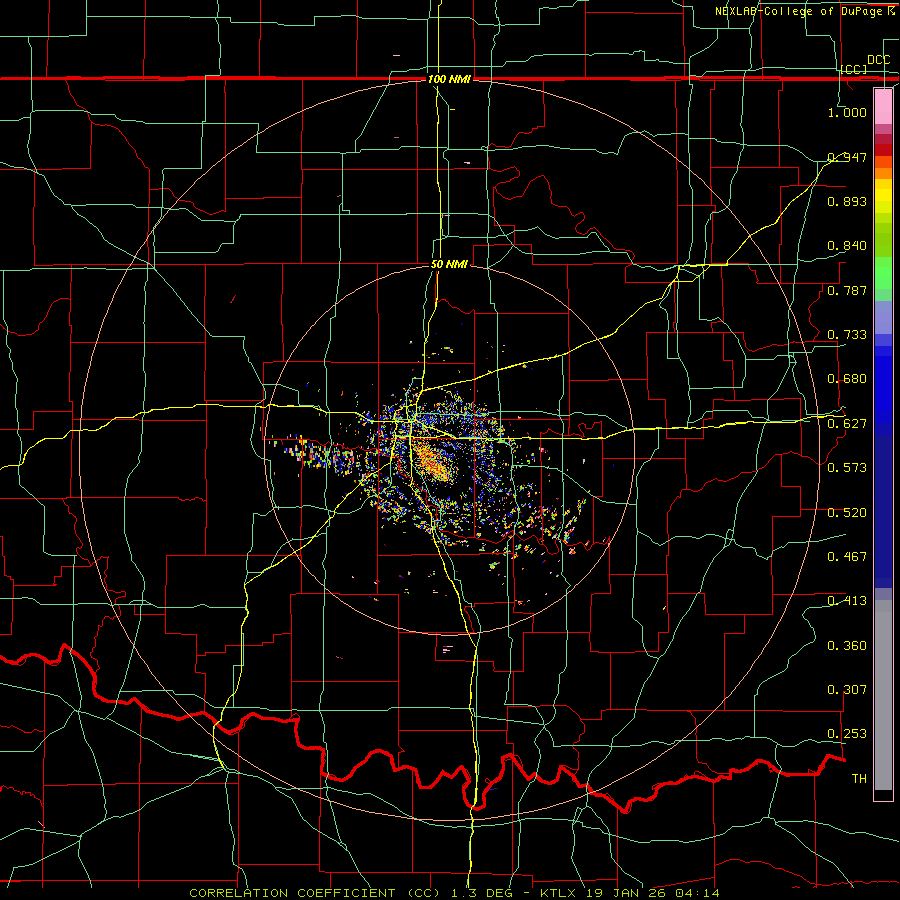This screenshot has height=900, width=900.
Task: Click the 0.893 scale value
Action: point(847,201)
